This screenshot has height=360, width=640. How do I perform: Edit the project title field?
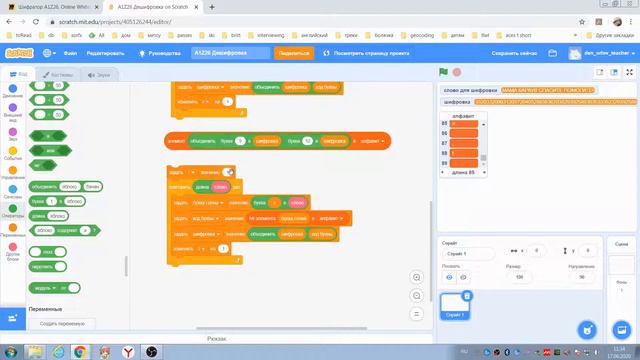pos(231,53)
